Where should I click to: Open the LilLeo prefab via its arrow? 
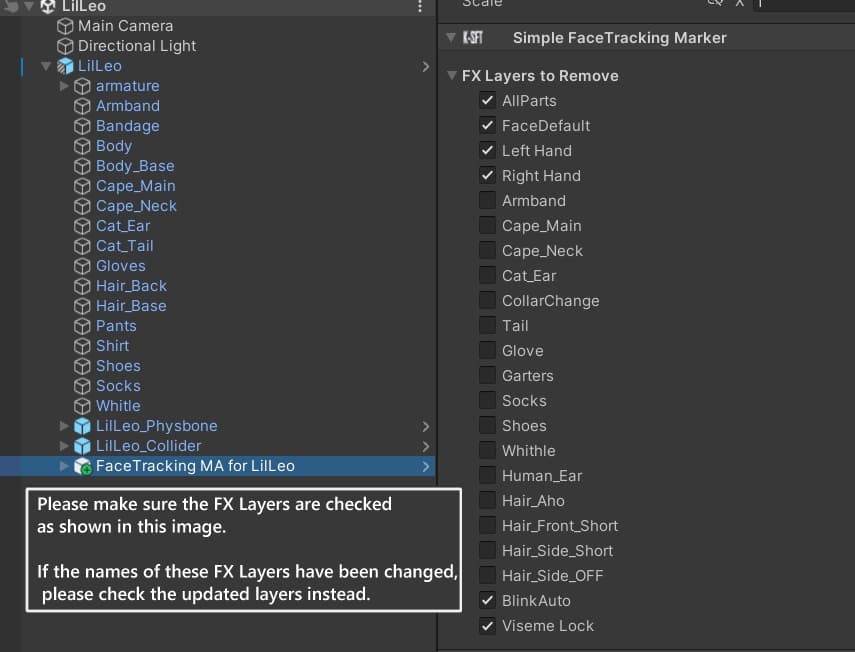(x=427, y=67)
